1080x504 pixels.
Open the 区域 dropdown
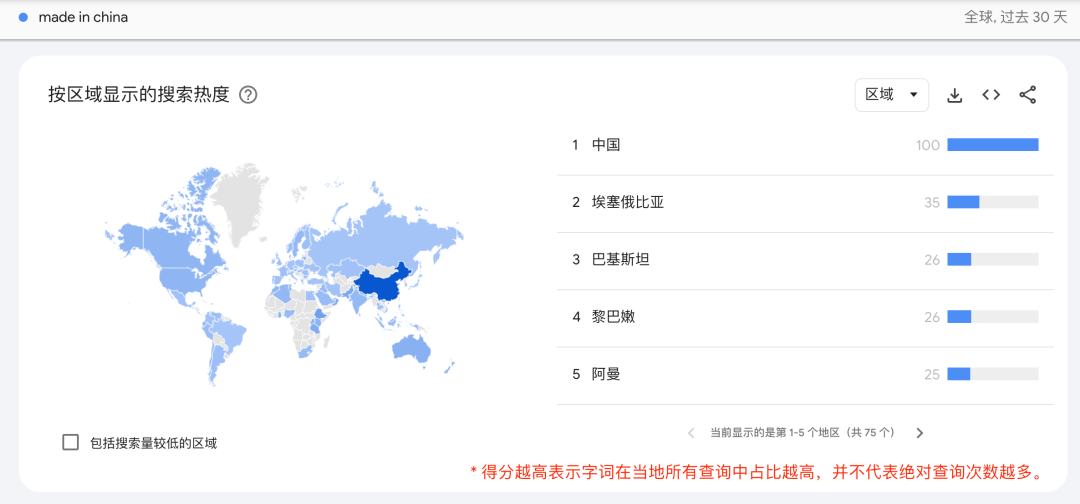pyautogui.click(x=892, y=95)
